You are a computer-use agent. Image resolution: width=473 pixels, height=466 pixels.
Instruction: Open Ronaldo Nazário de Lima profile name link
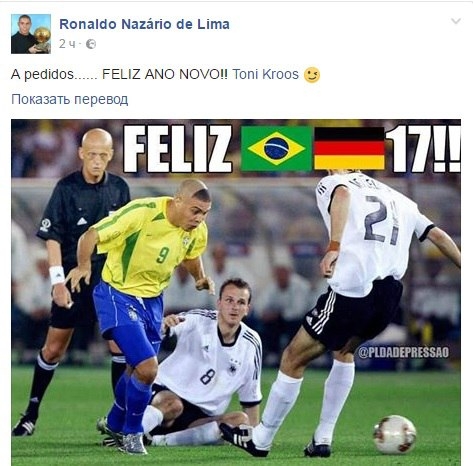tap(144, 24)
